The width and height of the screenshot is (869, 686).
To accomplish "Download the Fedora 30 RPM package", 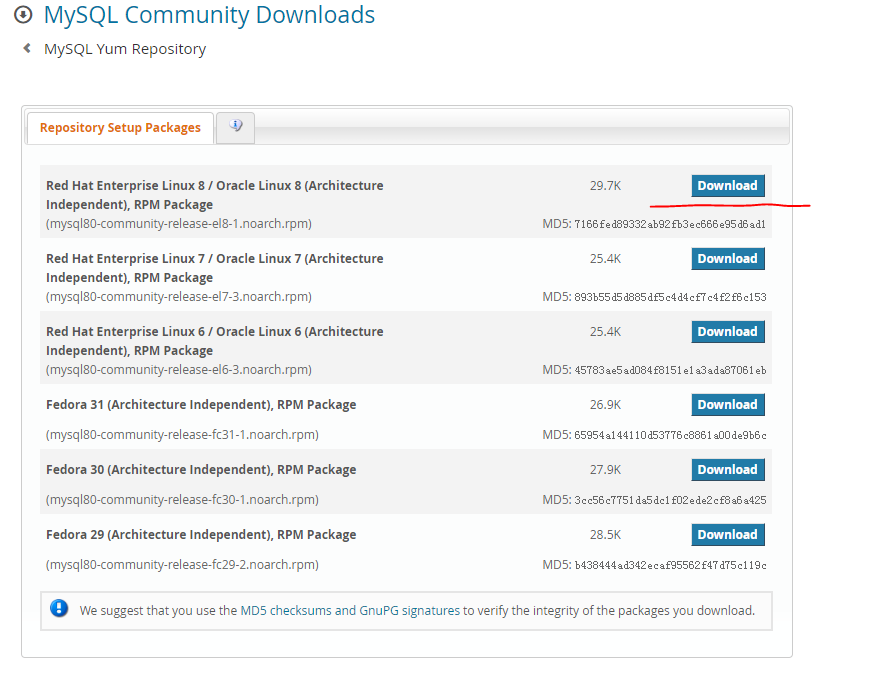I will pos(728,470).
